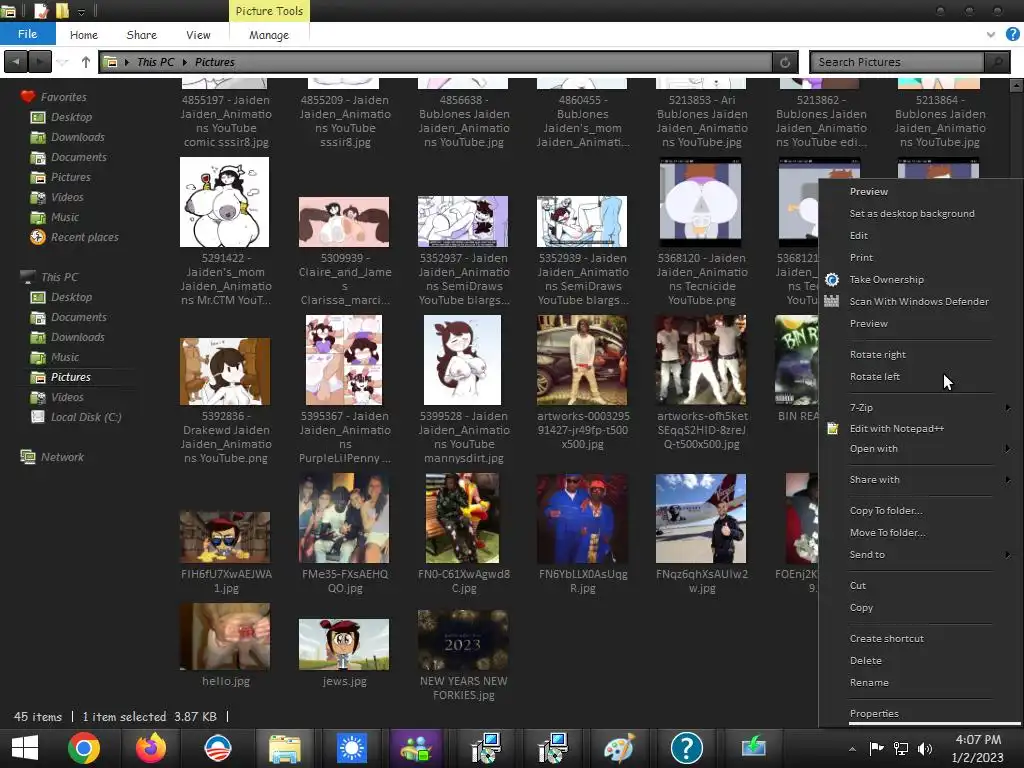Show hidden system tray icons
This screenshot has width=1024, height=768.
tap(852, 749)
